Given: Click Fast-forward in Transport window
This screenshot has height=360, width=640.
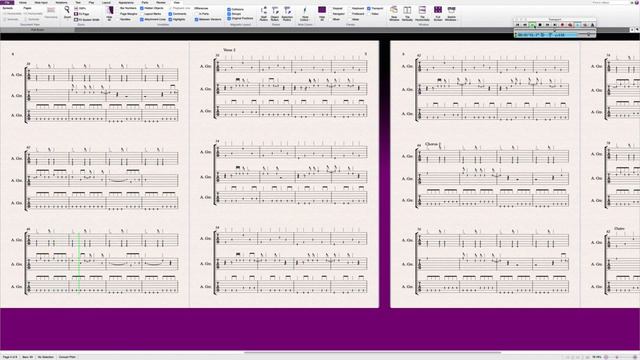Looking at the screenshot, I should click(547, 25).
